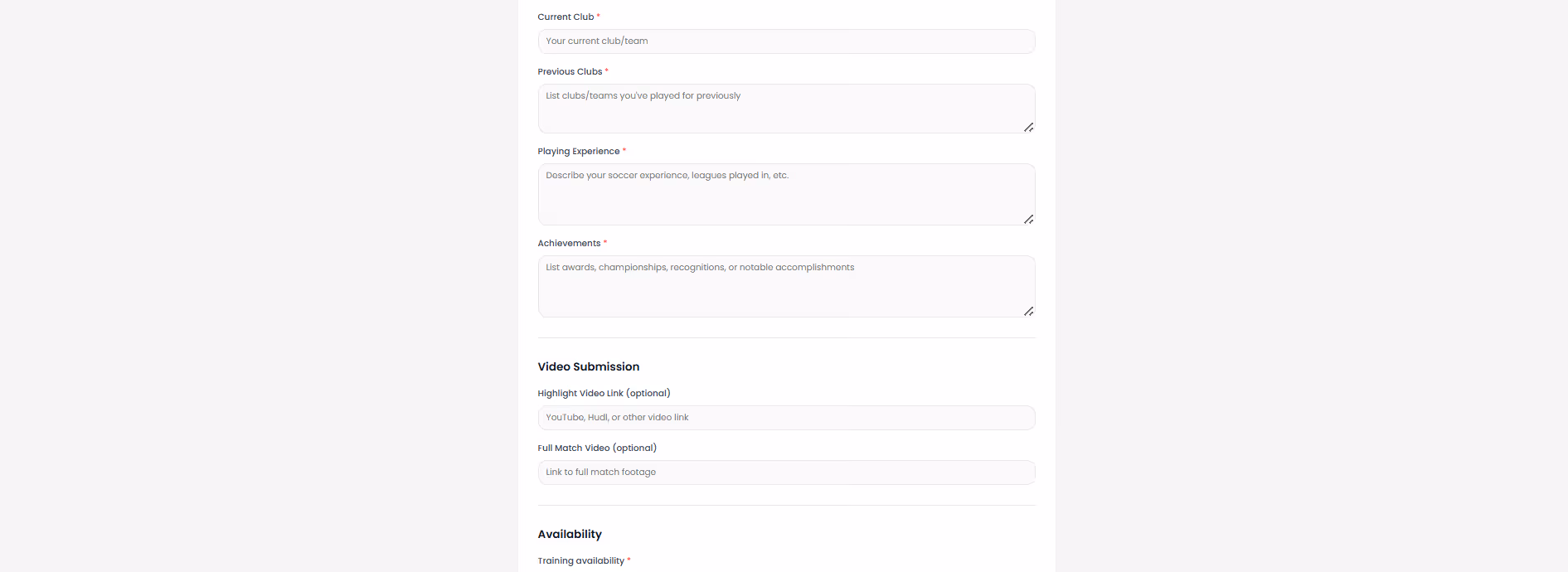Click the Highlight Video Link field

pos(786,418)
